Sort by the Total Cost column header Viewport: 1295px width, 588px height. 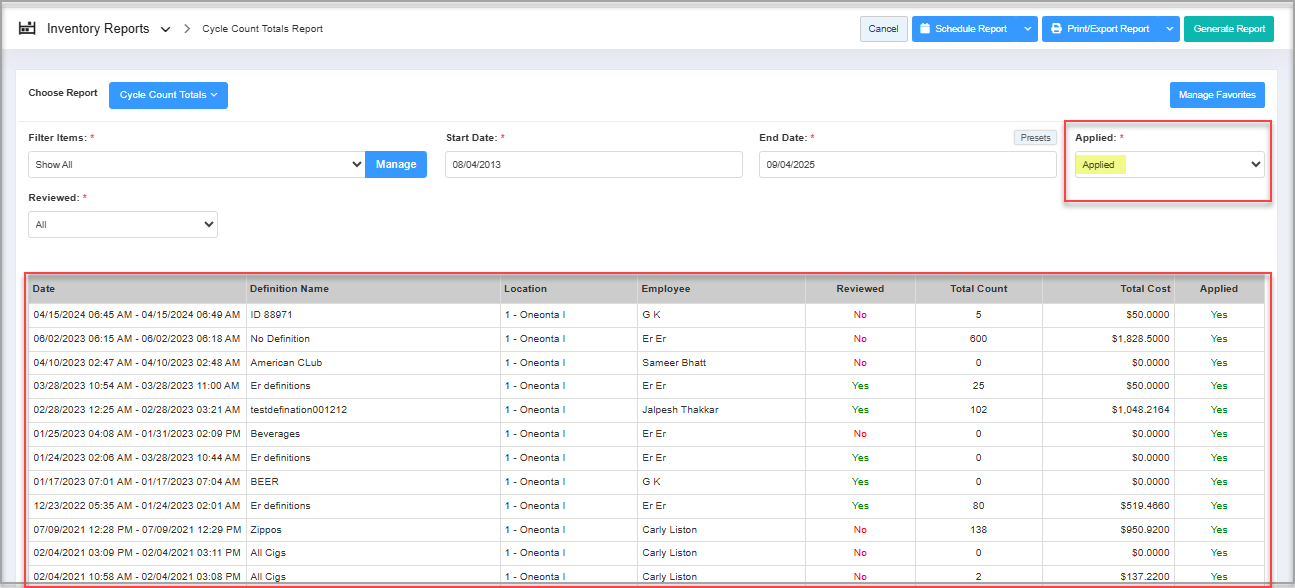point(1144,289)
